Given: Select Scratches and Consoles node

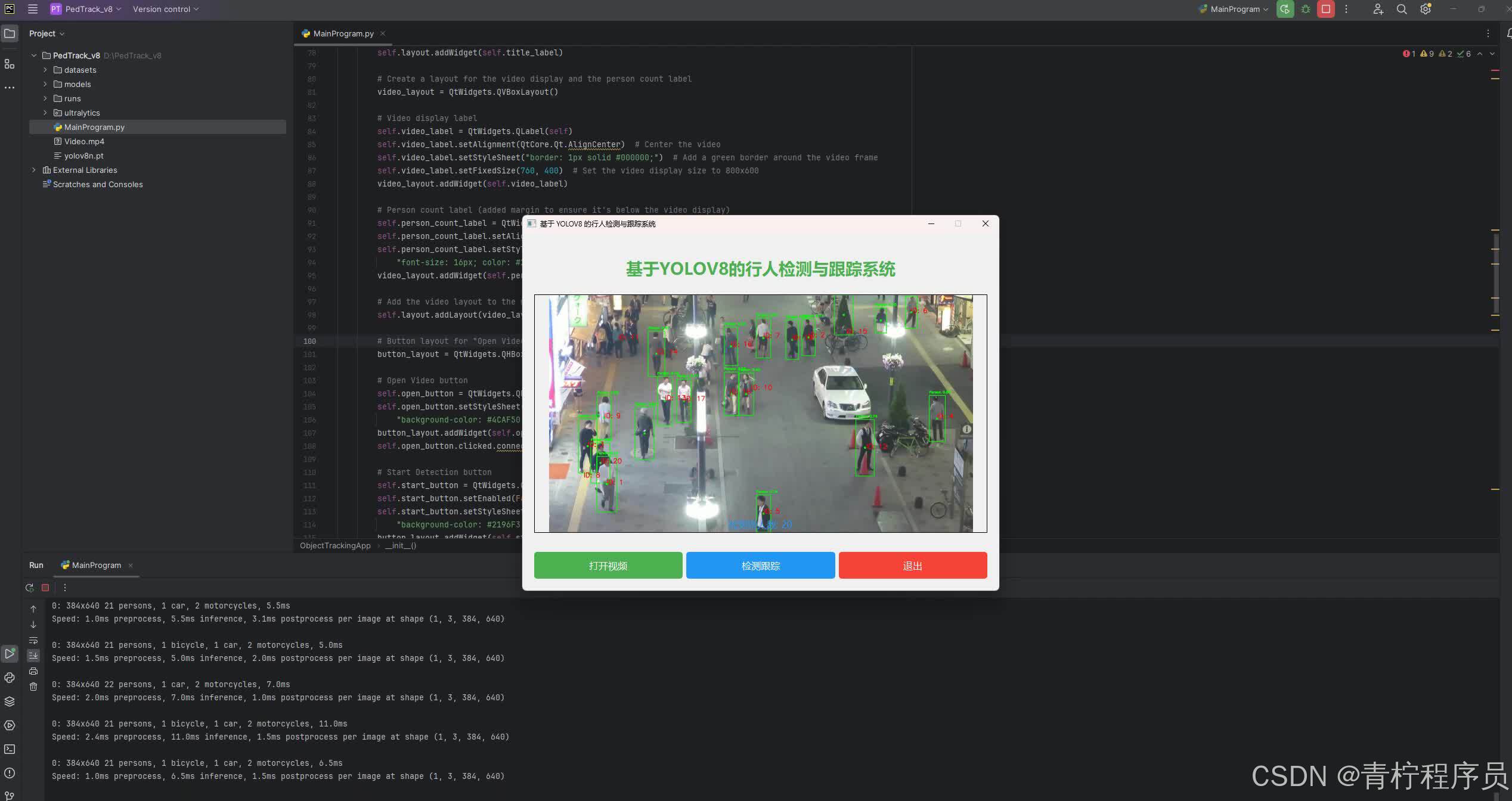Looking at the screenshot, I should 98,184.
